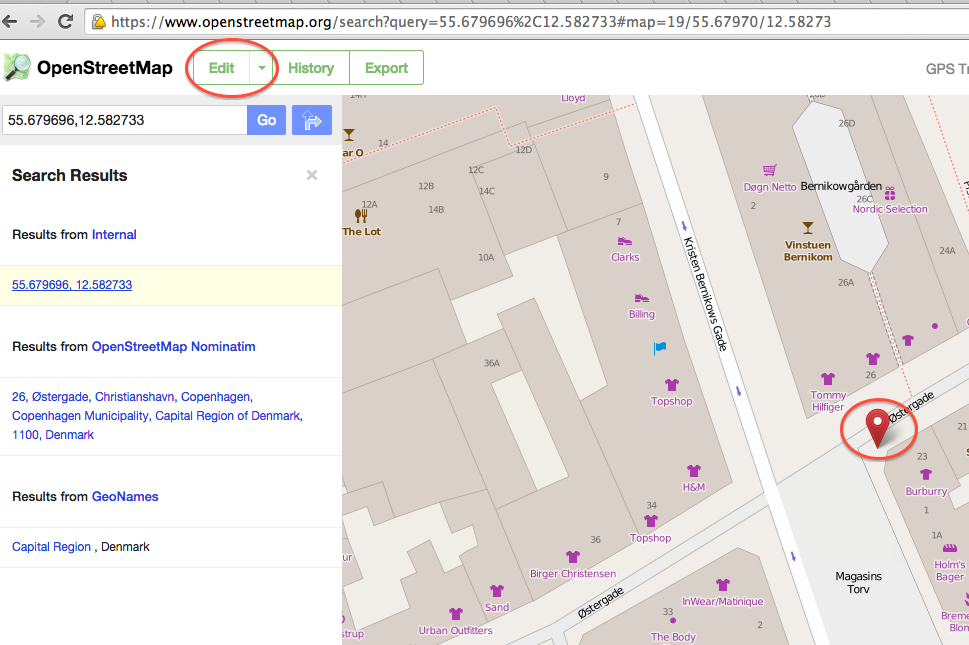Viewport: 969px width, 645px height.
Task: Open the OpenStreetMap Nominatim link
Action: (174, 347)
